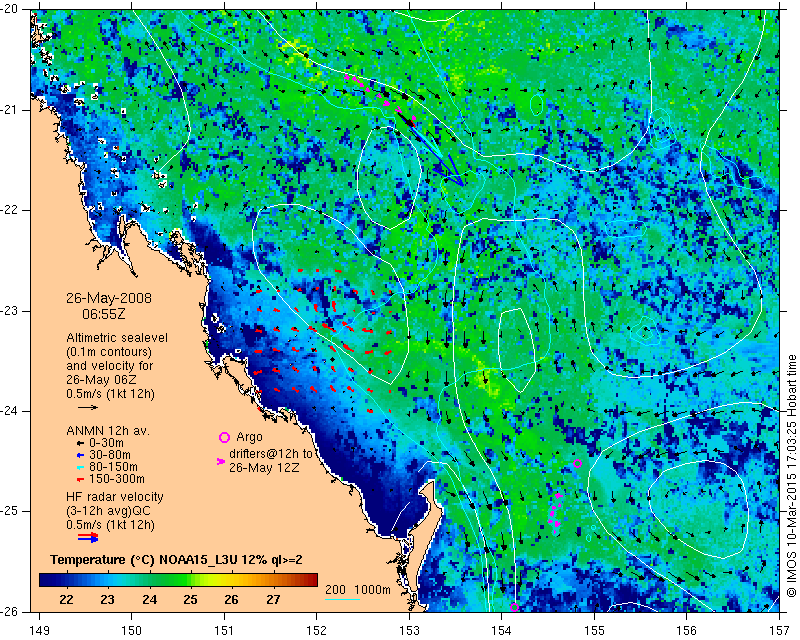The width and height of the screenshot is (800, 640).
Task: Click the longitude axis label 153
Action: click(409, 631)
